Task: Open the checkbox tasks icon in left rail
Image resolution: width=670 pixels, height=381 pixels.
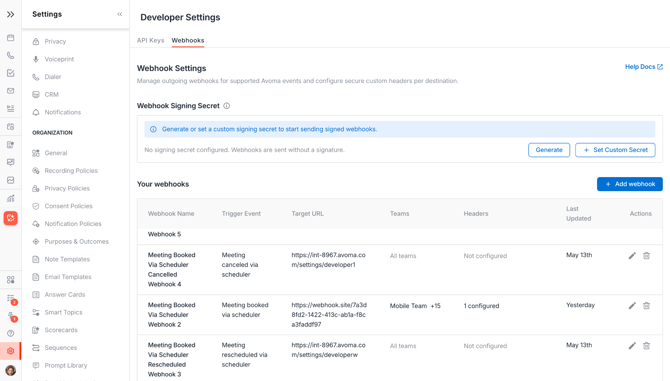Action: click(11, 73)
